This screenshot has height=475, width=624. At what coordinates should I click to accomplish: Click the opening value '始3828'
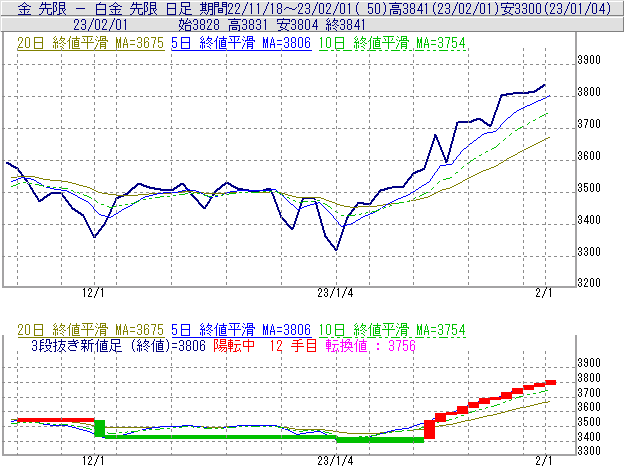point(199,25)
